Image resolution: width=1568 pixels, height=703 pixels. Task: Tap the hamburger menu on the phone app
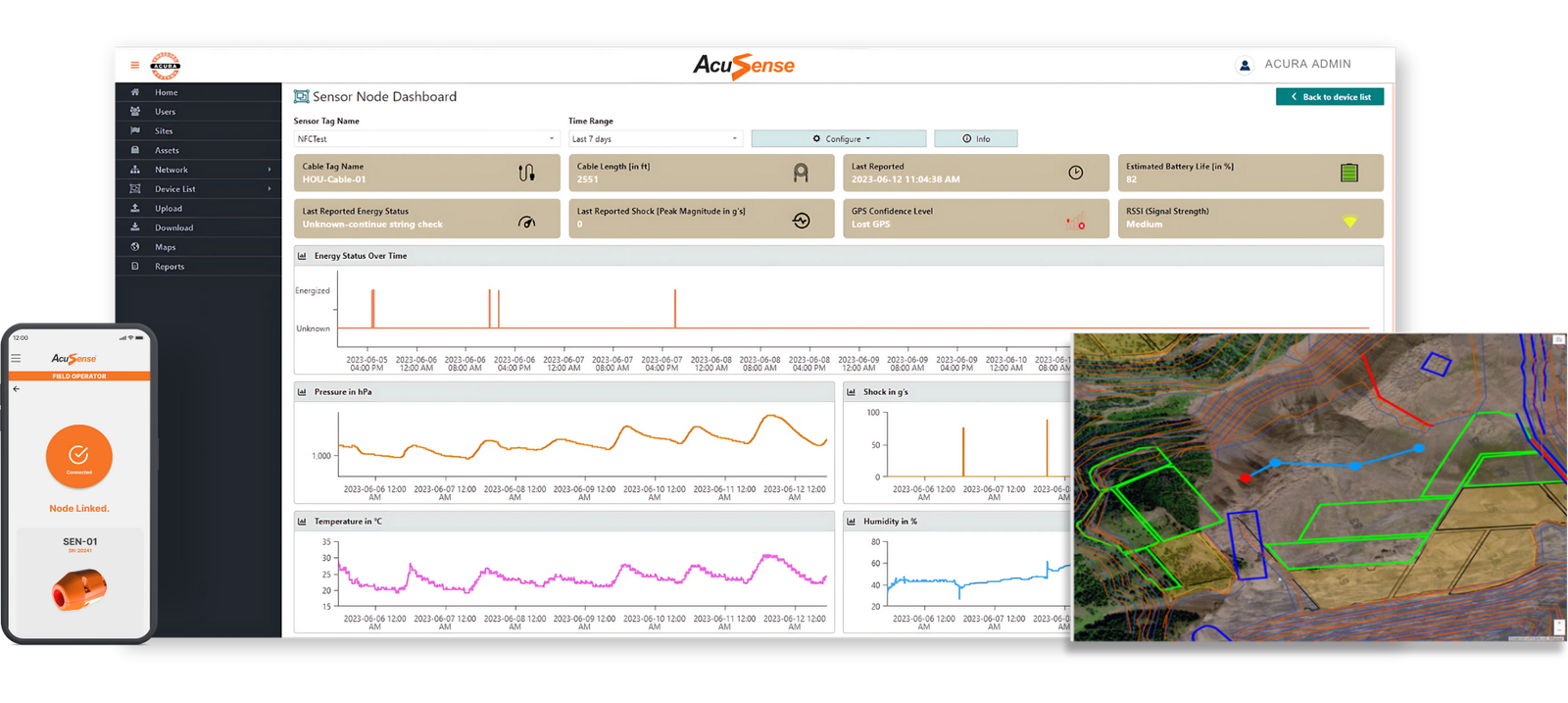pyautogui.click(x=16, y=359)
